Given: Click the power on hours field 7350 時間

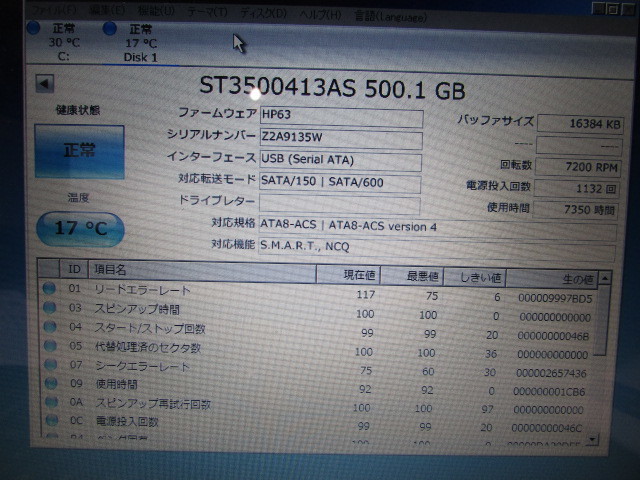Looking at the screenshot, I should tap(575, 210).
